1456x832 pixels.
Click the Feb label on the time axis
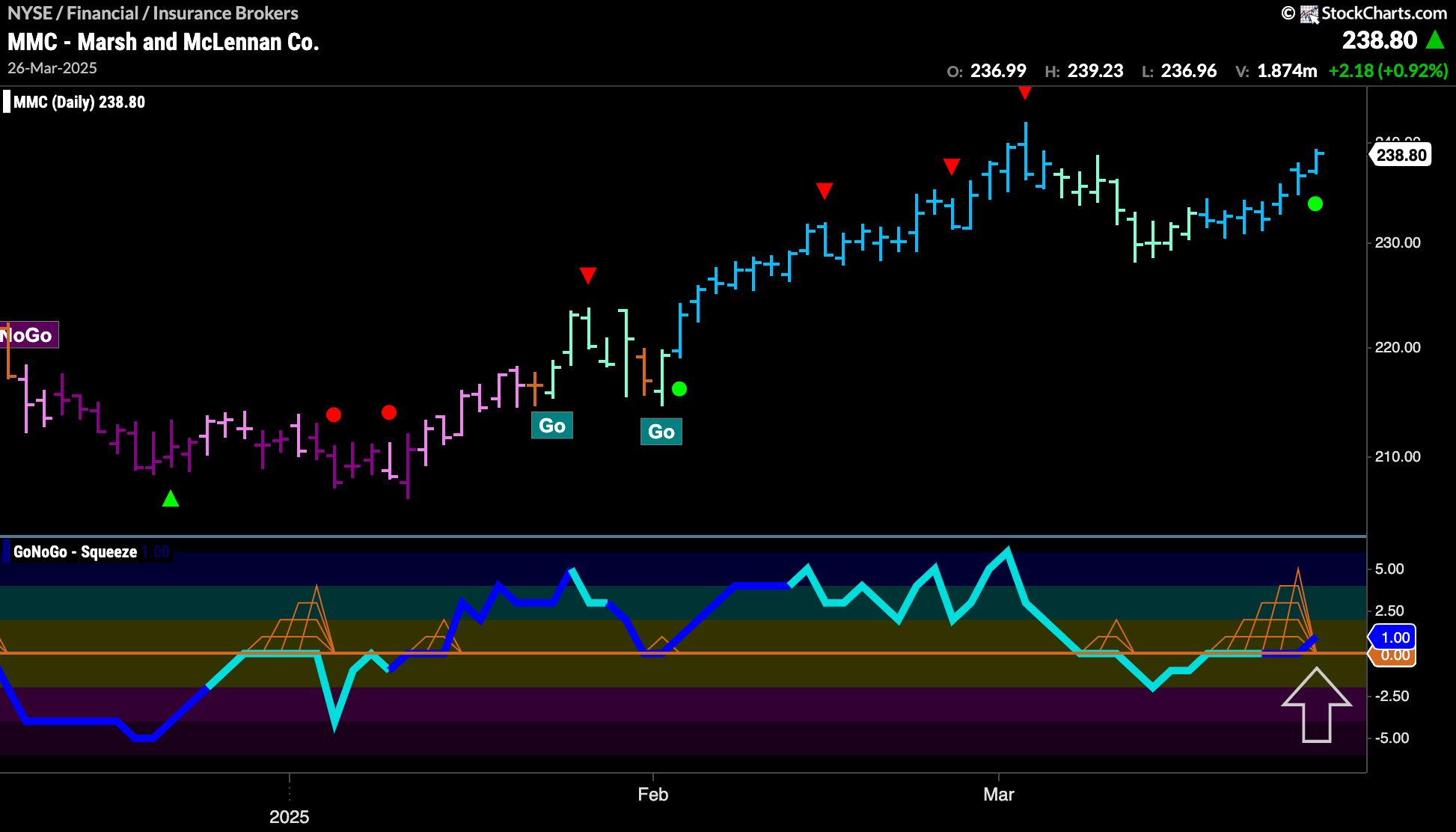pos(653,795)
